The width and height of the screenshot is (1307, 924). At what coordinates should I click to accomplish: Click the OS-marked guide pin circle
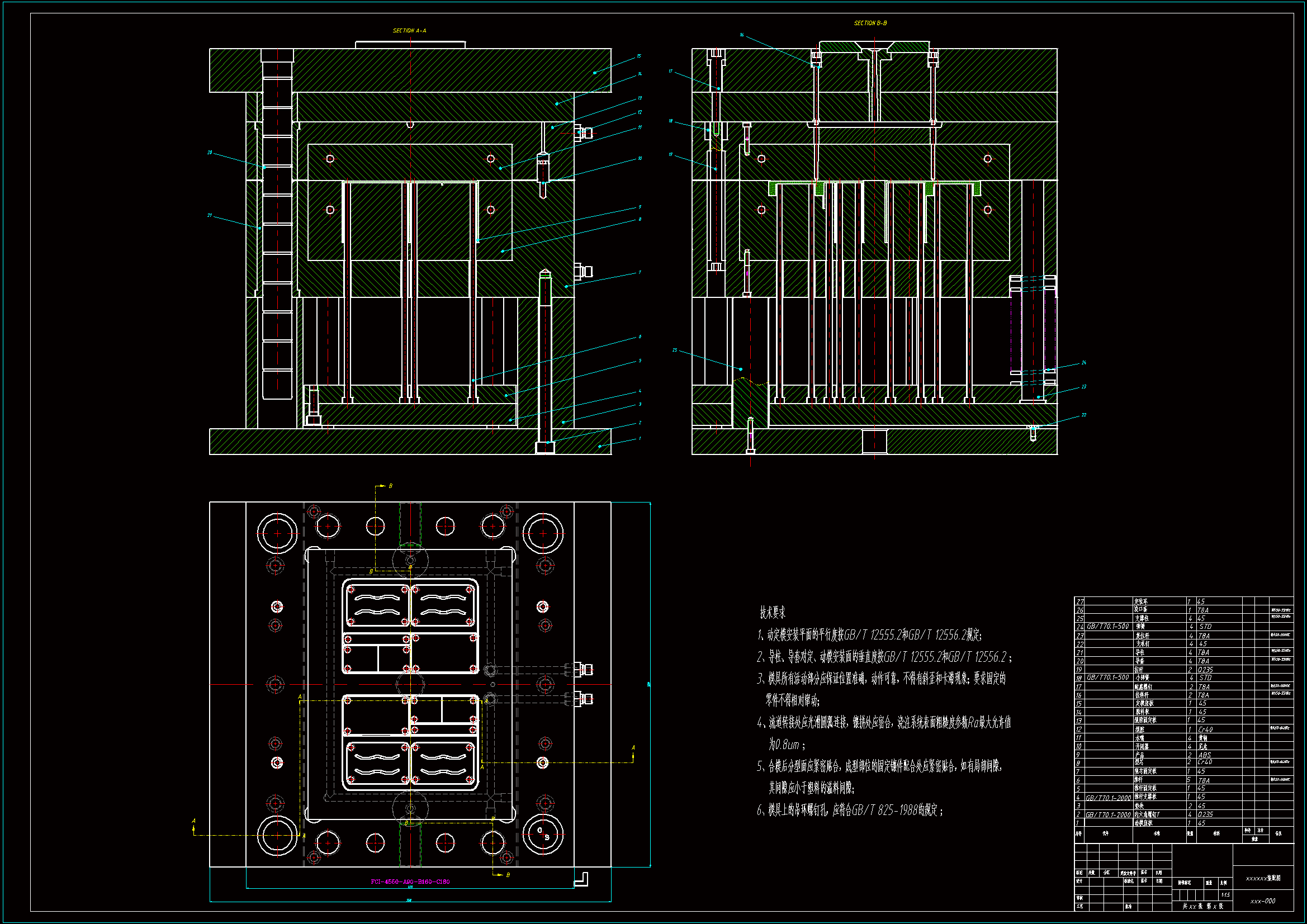(x=543, y=835)
